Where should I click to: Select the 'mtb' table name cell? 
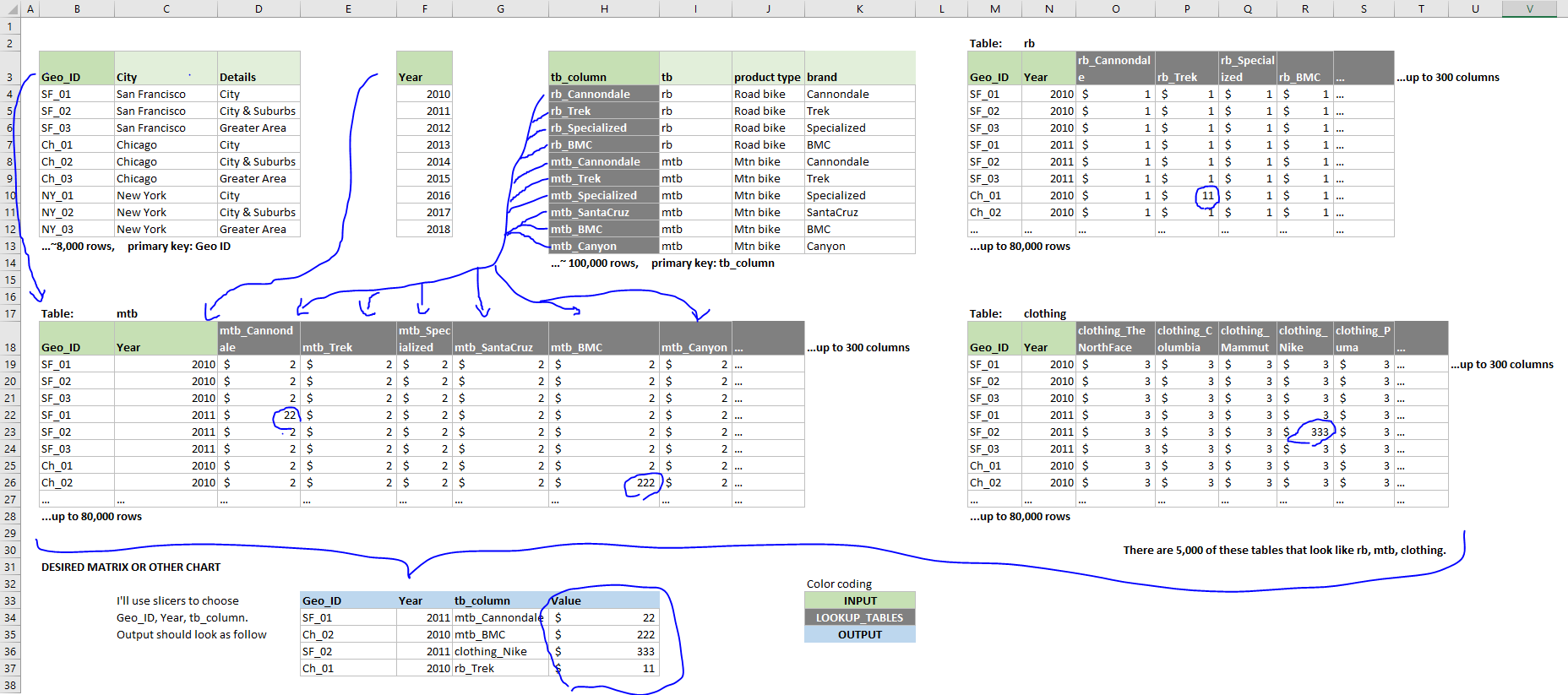(166, 313)
